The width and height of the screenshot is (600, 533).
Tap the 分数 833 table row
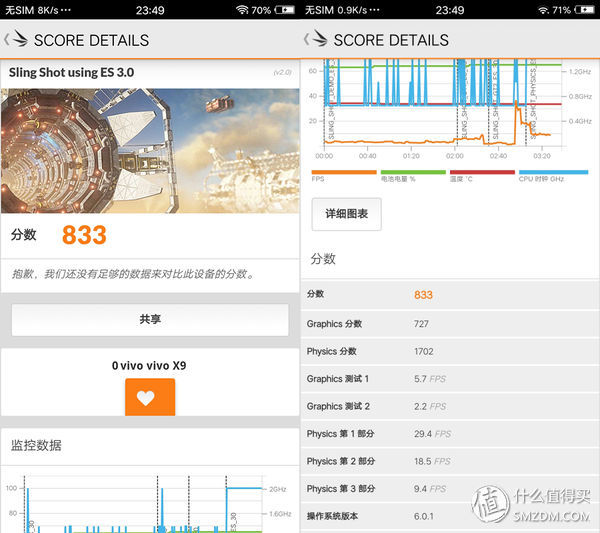click(x=450, y=295)
